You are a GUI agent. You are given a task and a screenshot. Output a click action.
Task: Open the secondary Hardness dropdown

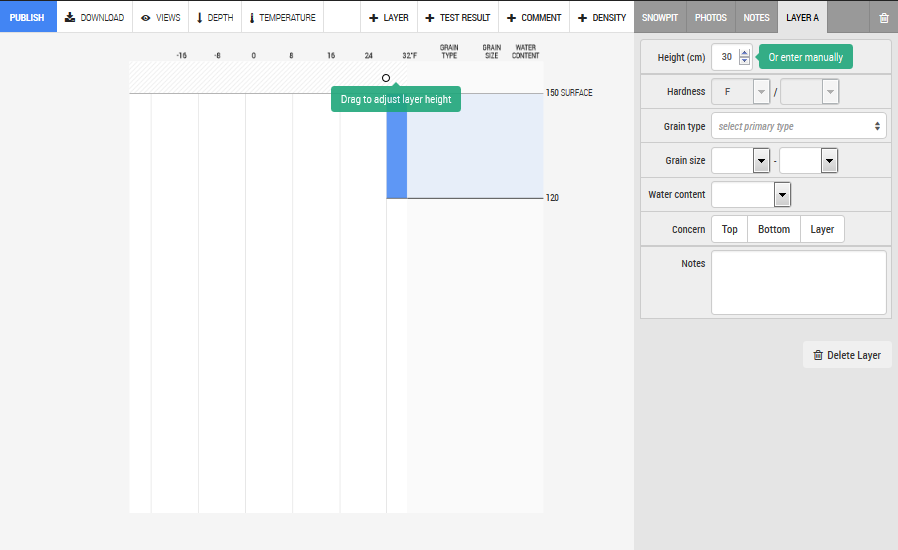(810, 92)
